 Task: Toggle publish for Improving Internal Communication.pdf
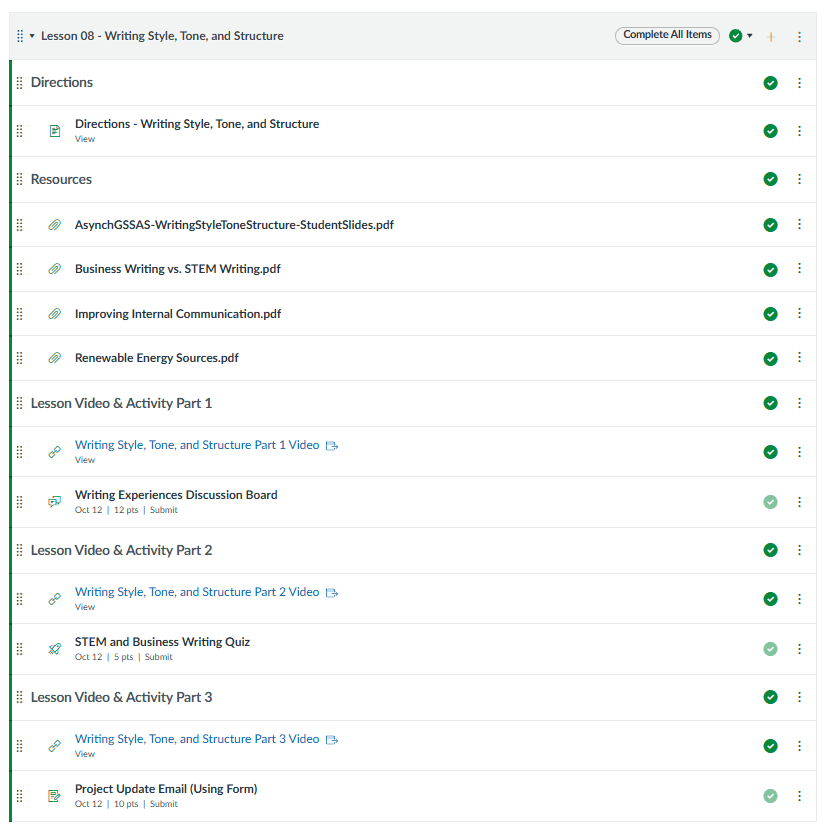point(770,314)
